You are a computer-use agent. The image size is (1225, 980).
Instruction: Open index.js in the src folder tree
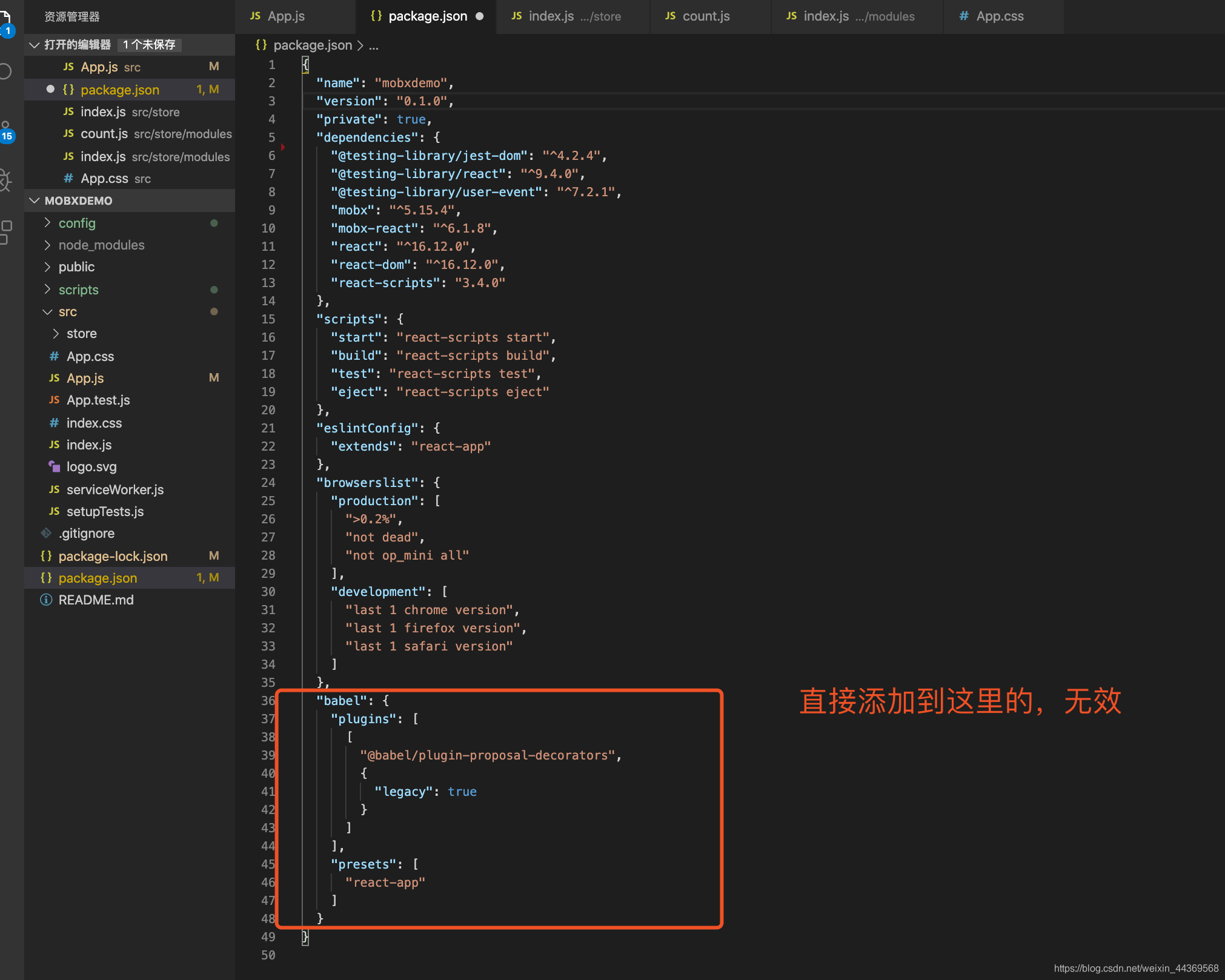130,445
